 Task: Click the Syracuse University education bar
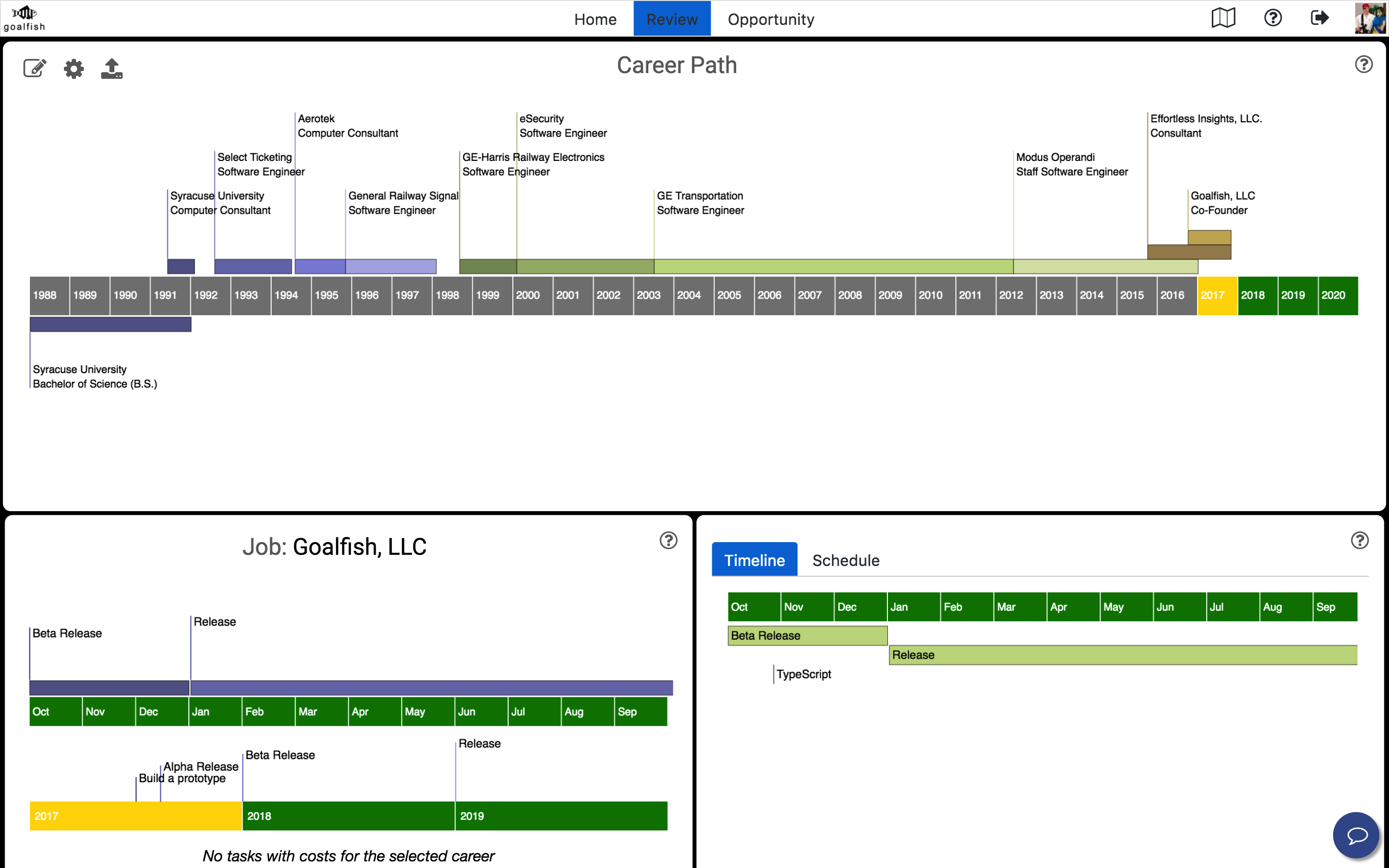pos(111,324)
